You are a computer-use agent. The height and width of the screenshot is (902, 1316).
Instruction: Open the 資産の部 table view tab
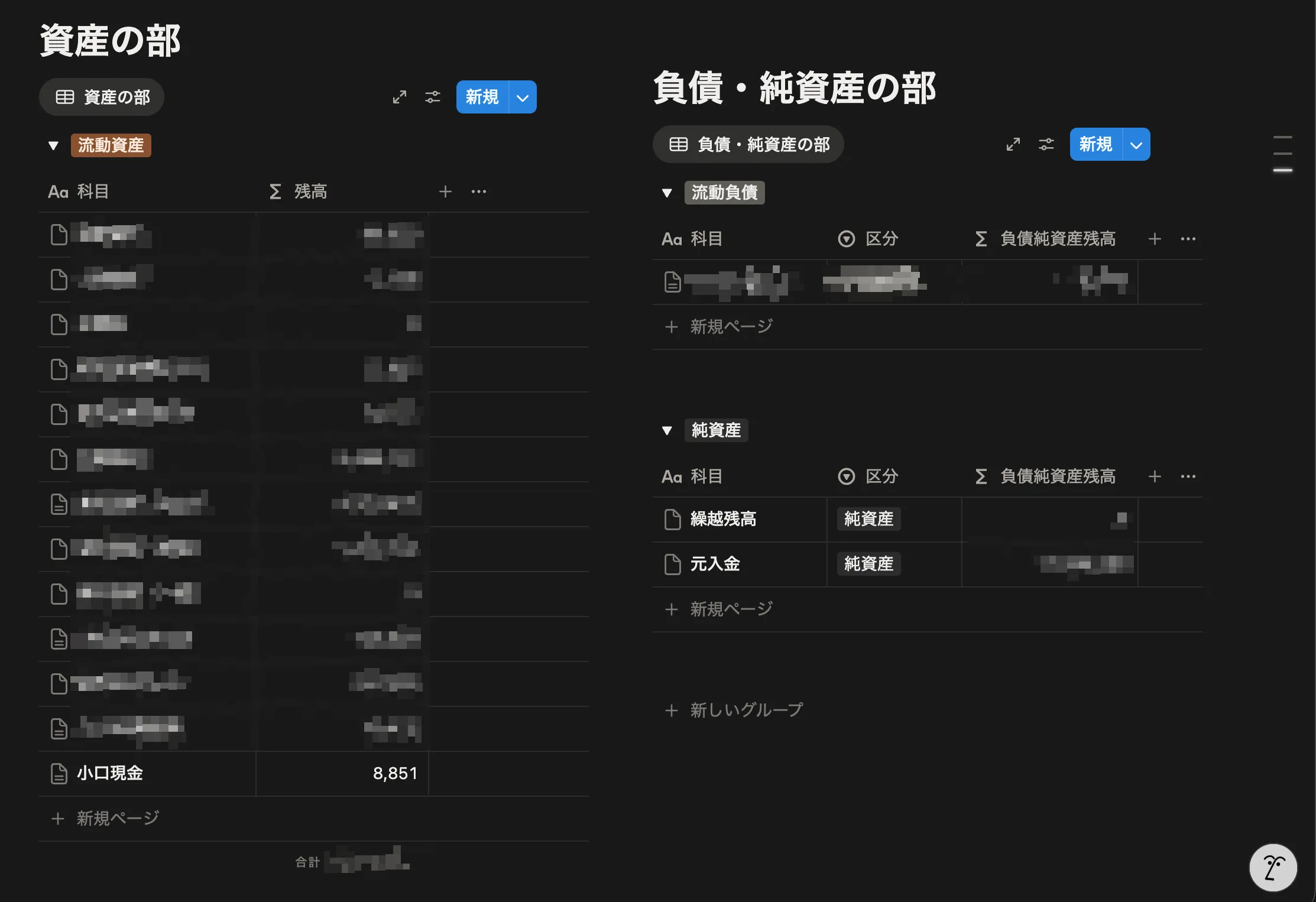tap(102, 97)
